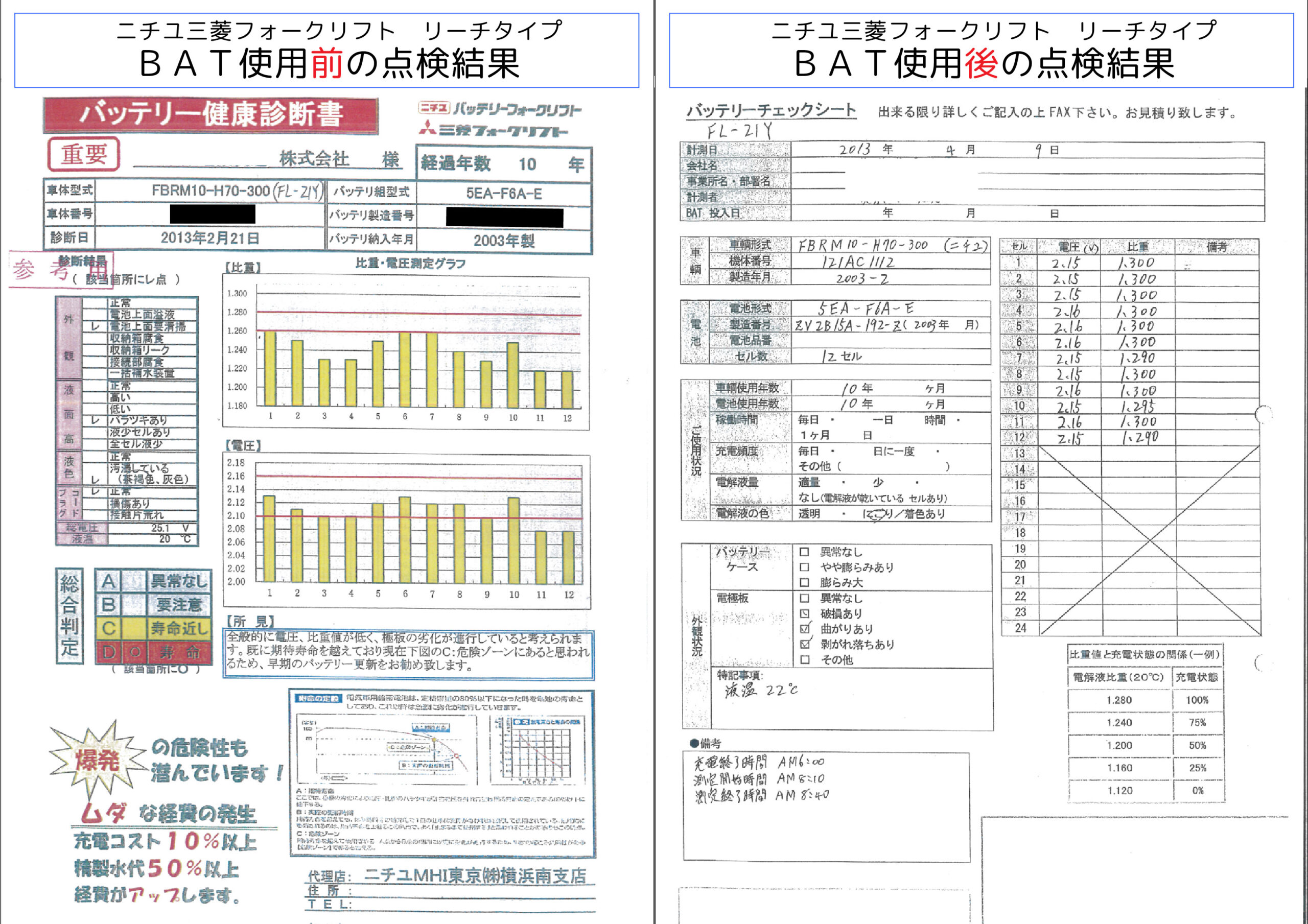
Task: Click the red ニチユ logo badge
Action: click(x=435, y=108)
